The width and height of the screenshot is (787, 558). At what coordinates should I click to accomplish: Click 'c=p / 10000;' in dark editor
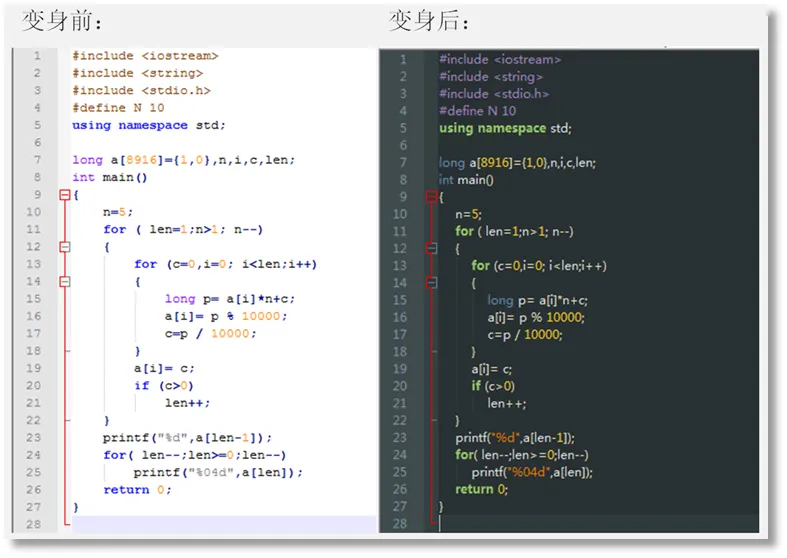click(525, 335)
